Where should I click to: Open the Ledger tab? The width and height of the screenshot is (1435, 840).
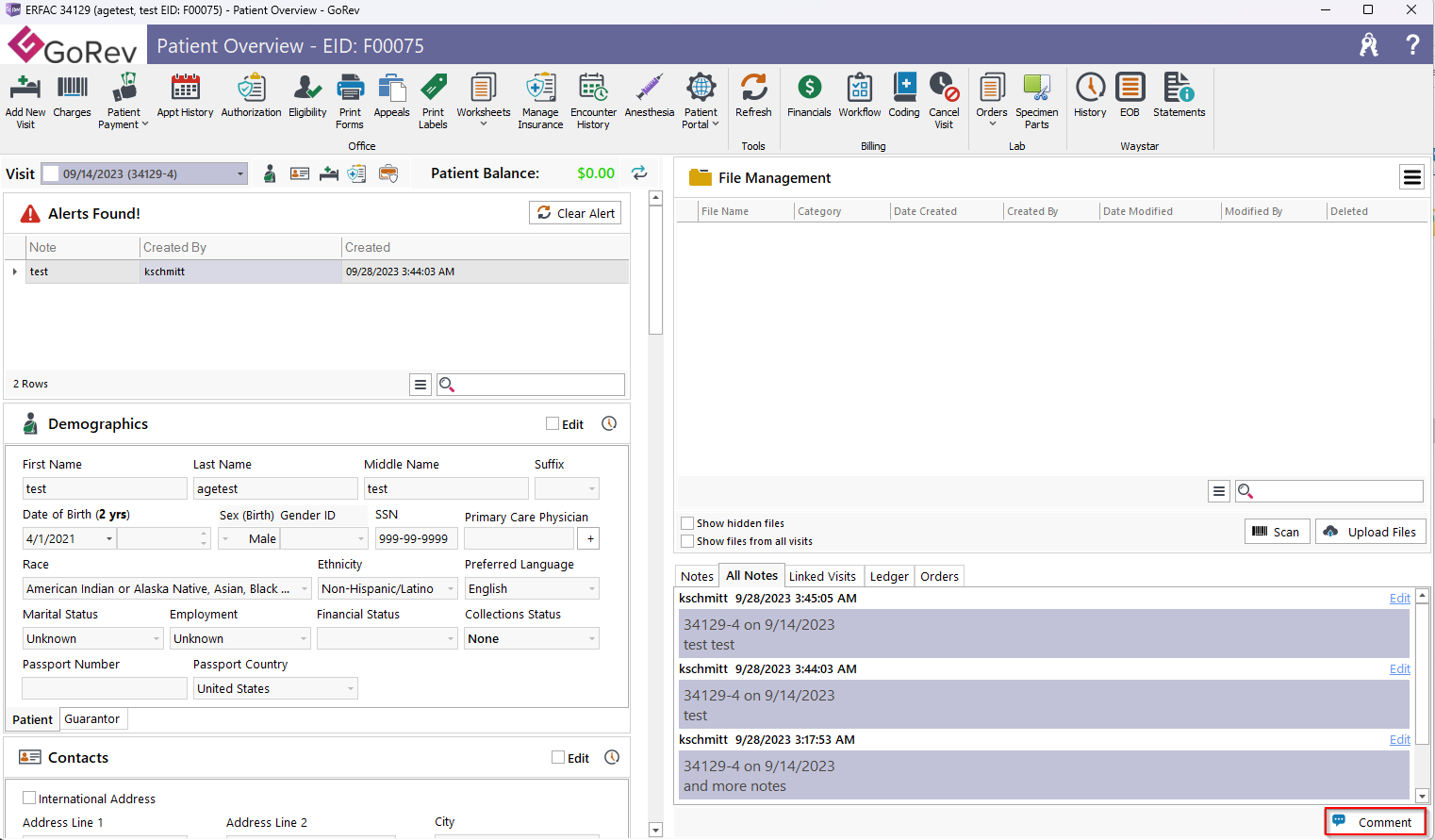click(889, 576)
